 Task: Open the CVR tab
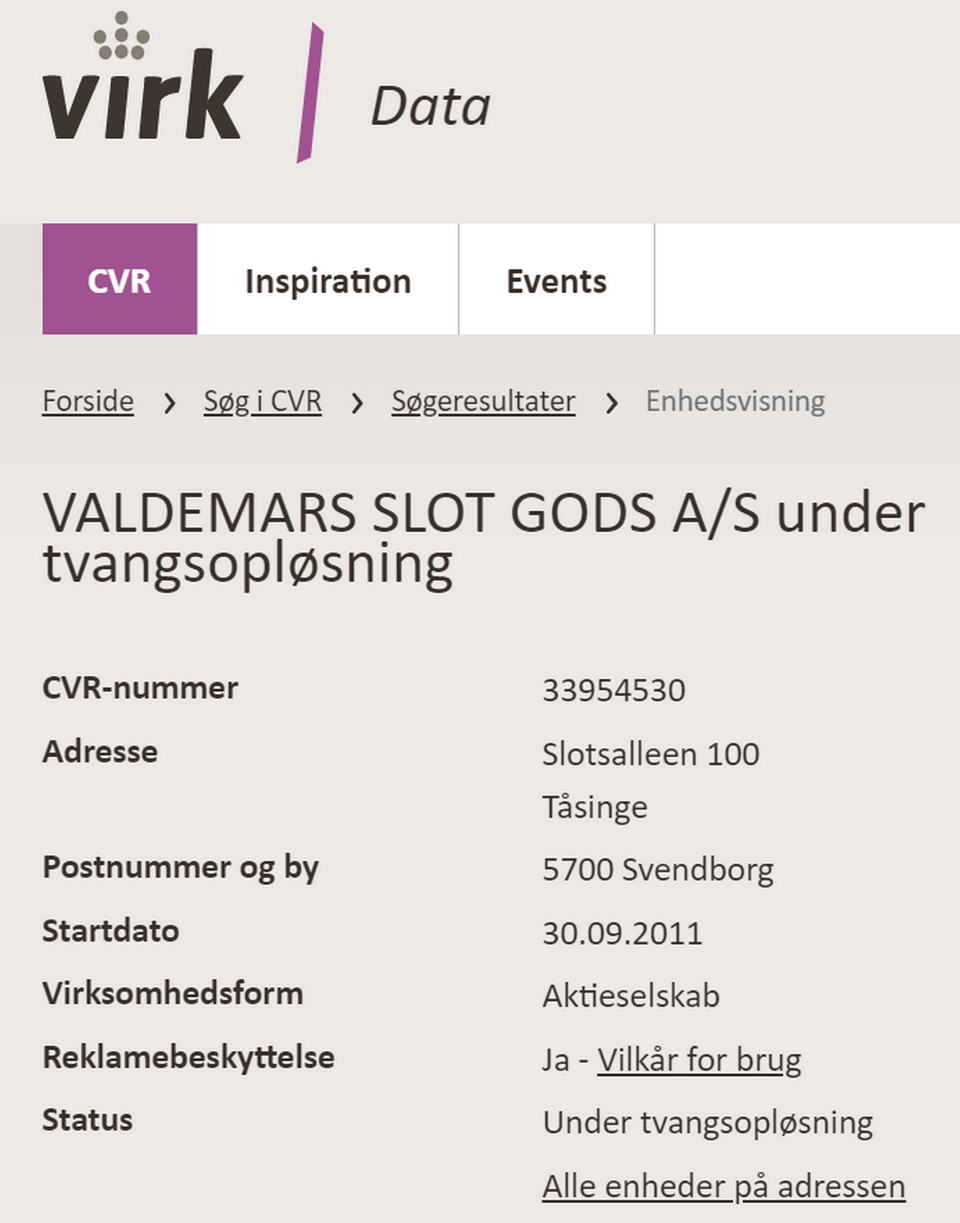(120, 280)
